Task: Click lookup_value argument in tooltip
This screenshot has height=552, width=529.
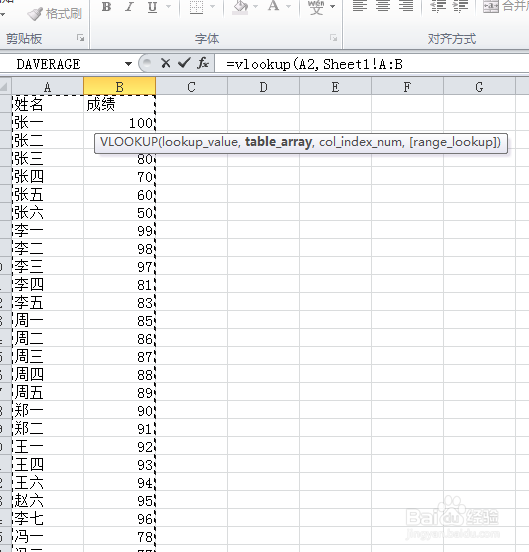Action: pos(199,143)
